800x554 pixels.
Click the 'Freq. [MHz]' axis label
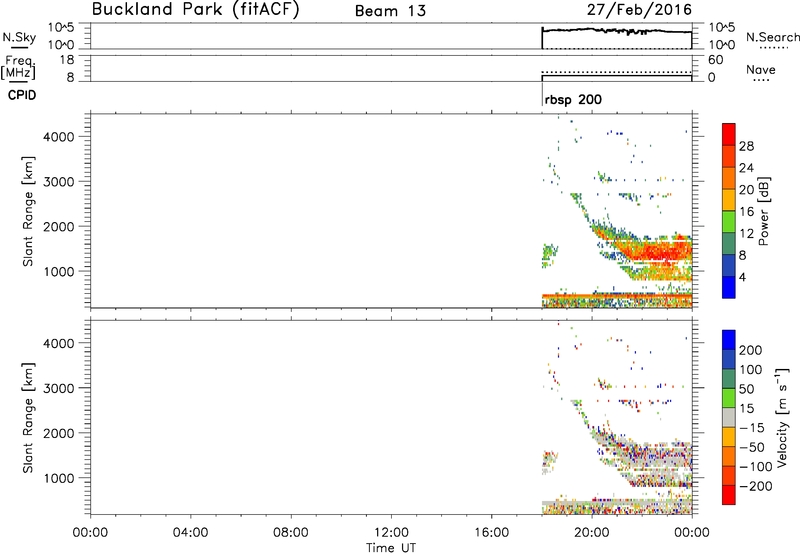18,67
